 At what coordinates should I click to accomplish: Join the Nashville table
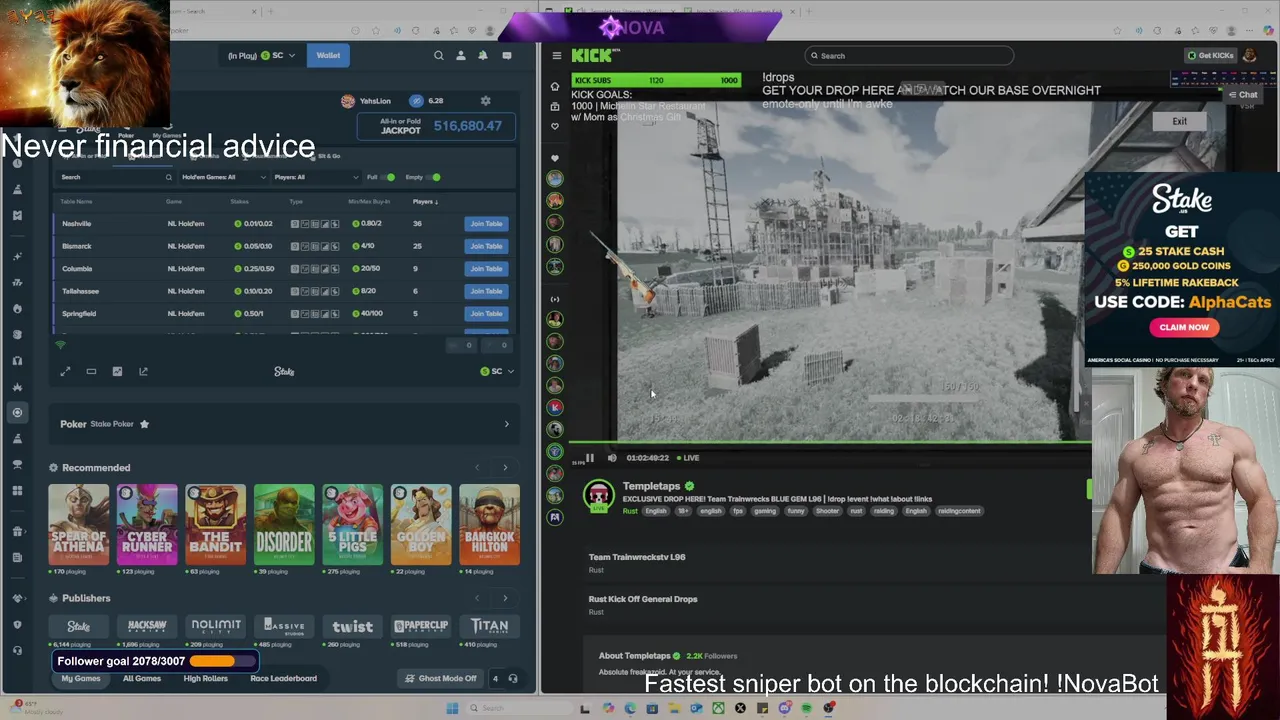[x=486, y=224]
